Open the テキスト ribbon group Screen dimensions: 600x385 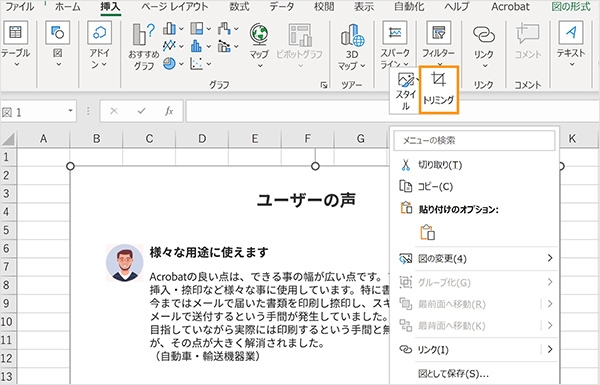pos(571,44)
